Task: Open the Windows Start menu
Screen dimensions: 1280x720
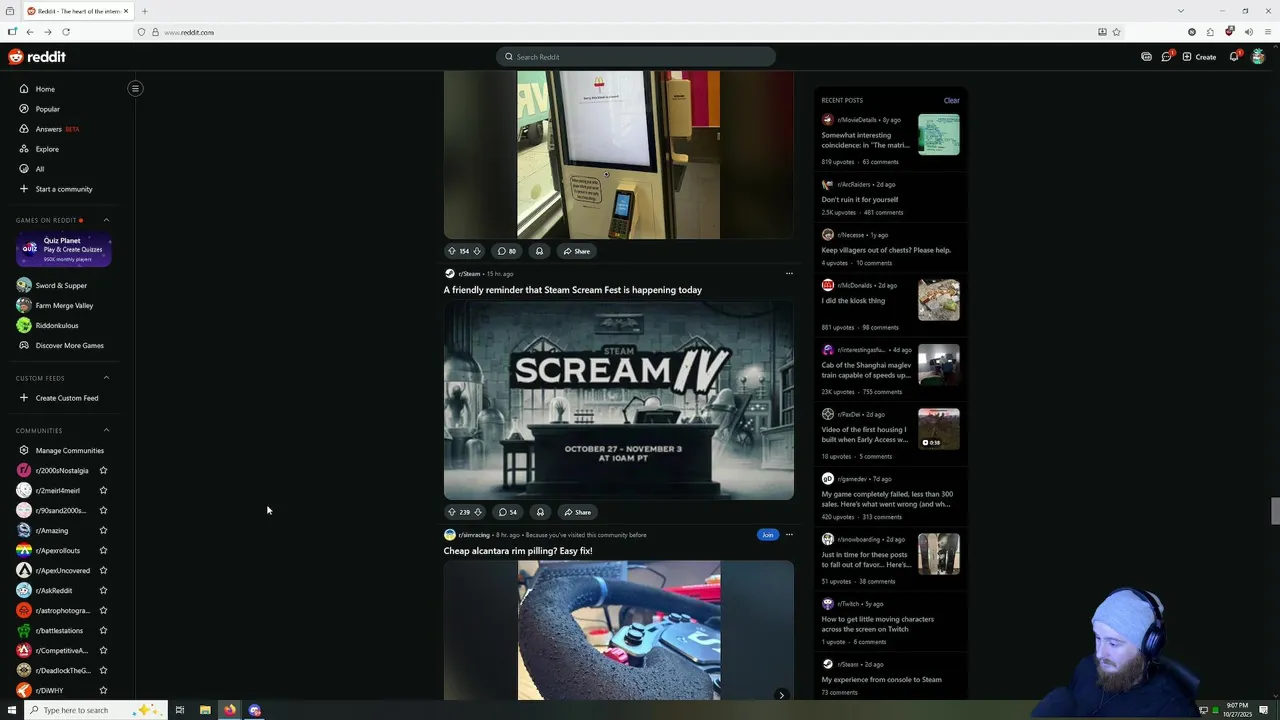Action: [11, 710]
